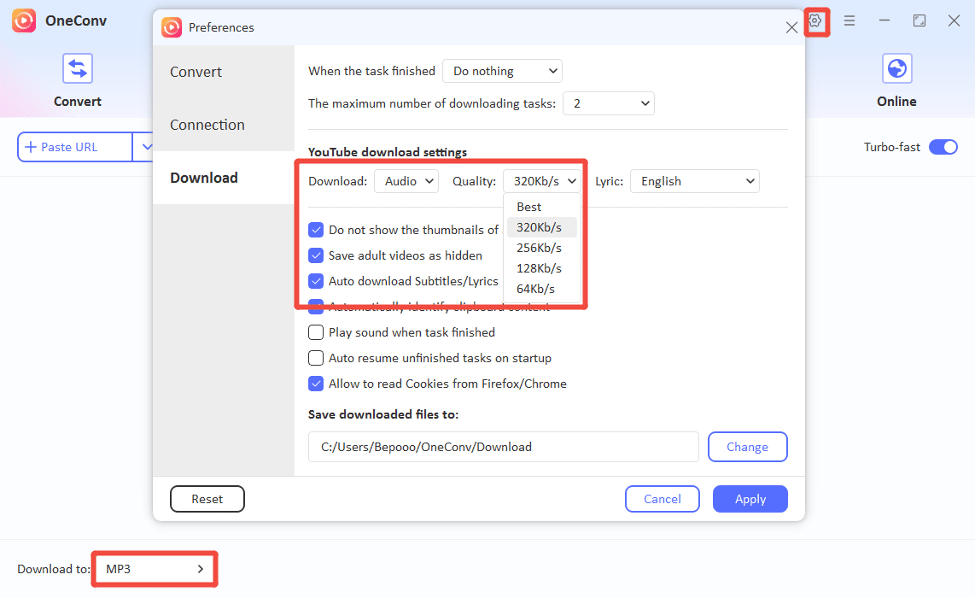Open the Download type dropdown showing Audio
This screenshot has width=977, height=600.
(x=406, y=181)
